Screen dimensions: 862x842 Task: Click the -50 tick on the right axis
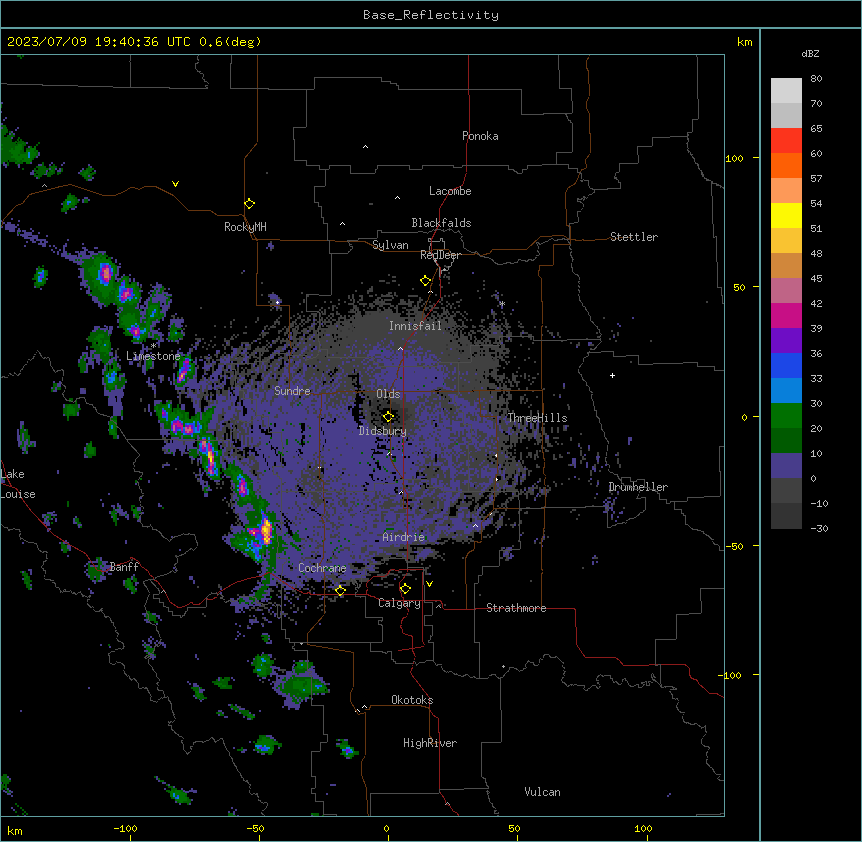[734, 546]
